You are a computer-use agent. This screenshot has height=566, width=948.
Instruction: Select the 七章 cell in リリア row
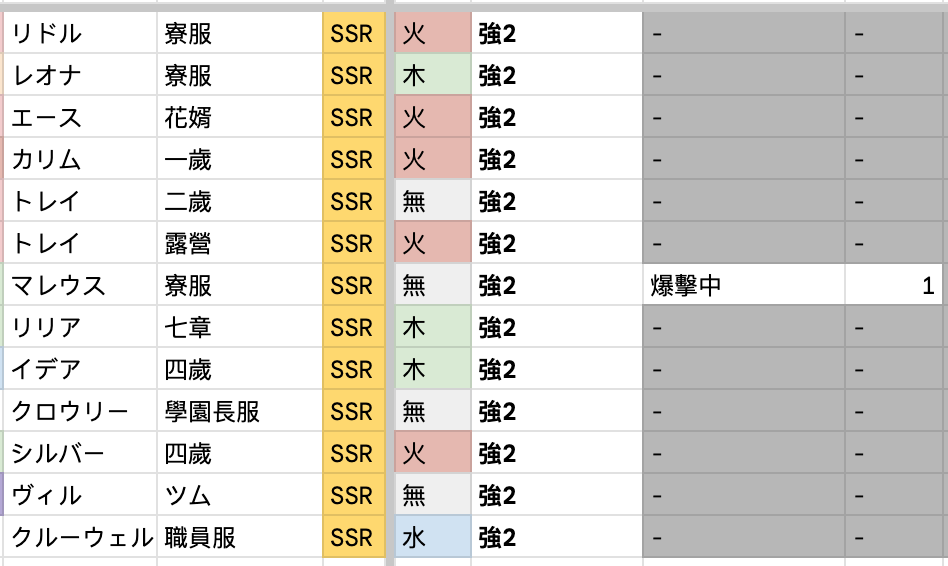tap(239, 327)
